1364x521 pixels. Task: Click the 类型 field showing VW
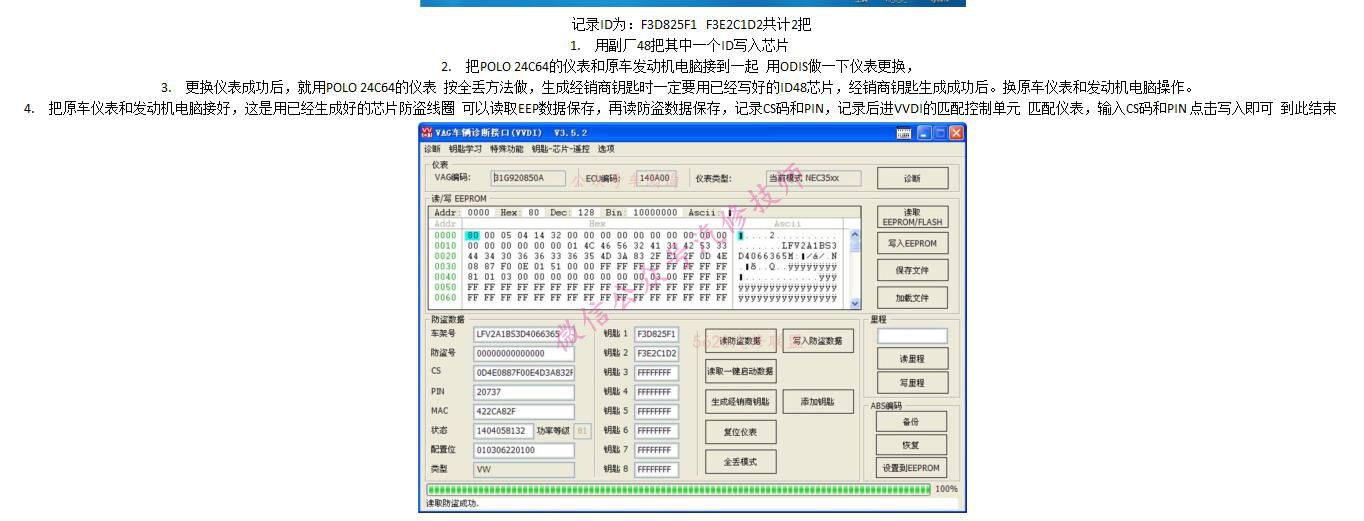point(525,469)
